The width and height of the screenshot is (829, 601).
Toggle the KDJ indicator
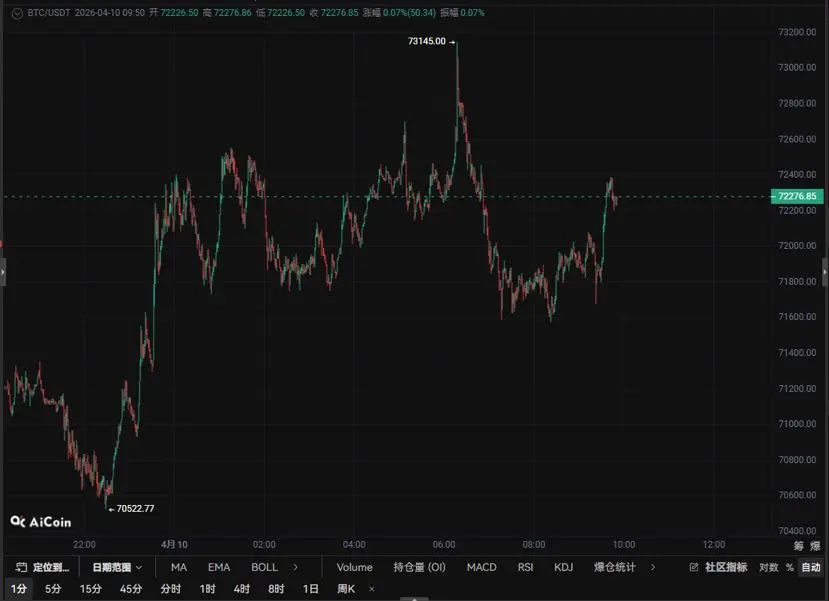point(564,567)
